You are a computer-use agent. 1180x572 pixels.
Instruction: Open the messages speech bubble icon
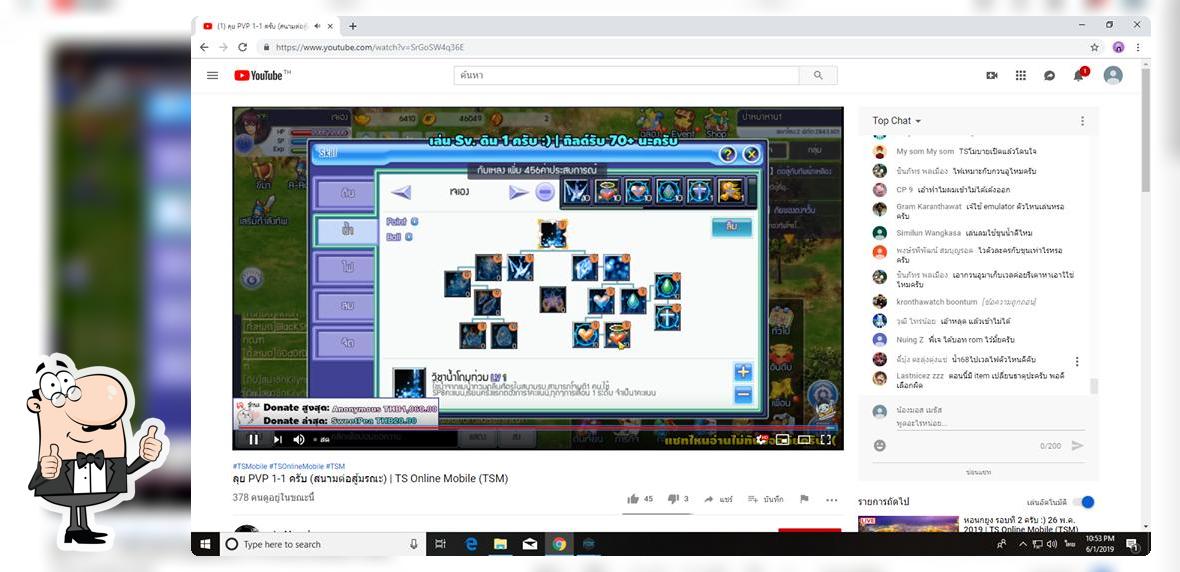pyautogui.click(x=1049, y=75)
